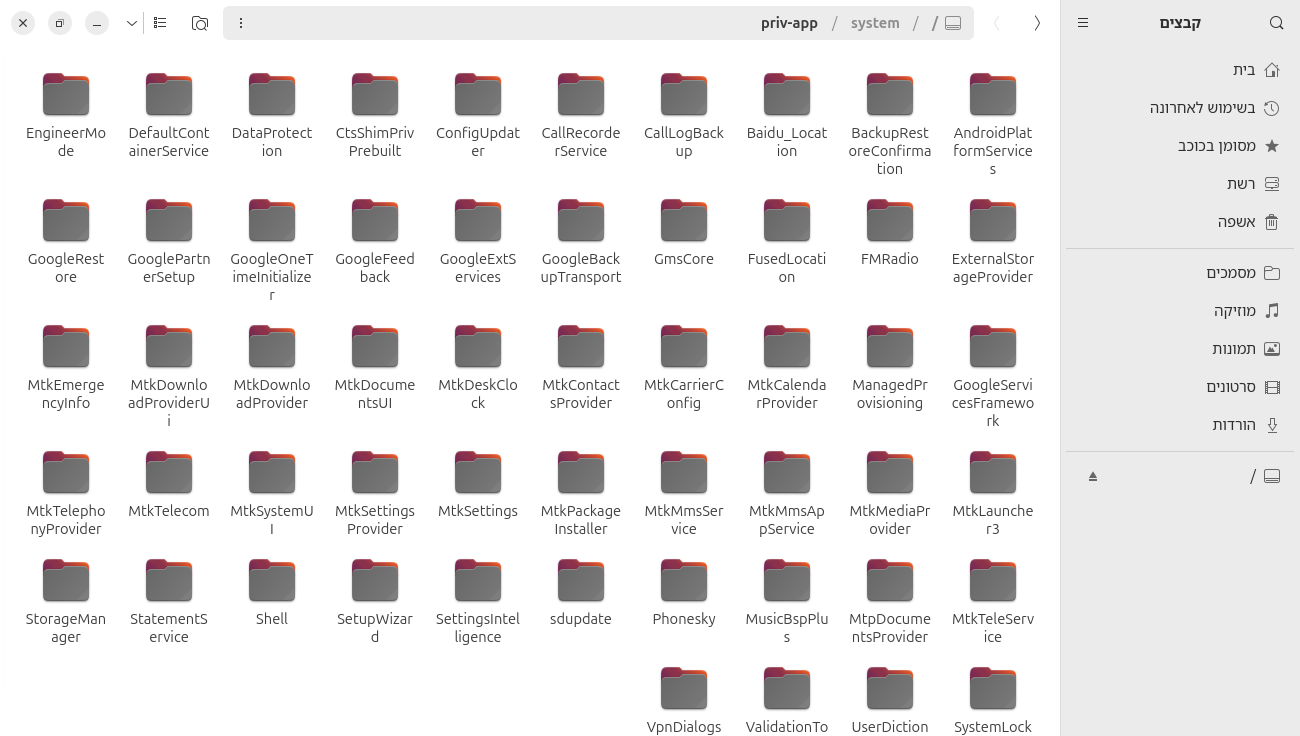This screenshot has height=736, width=1300.
Task: Select the DefaultContainerService folder
Action: [169, 116]
